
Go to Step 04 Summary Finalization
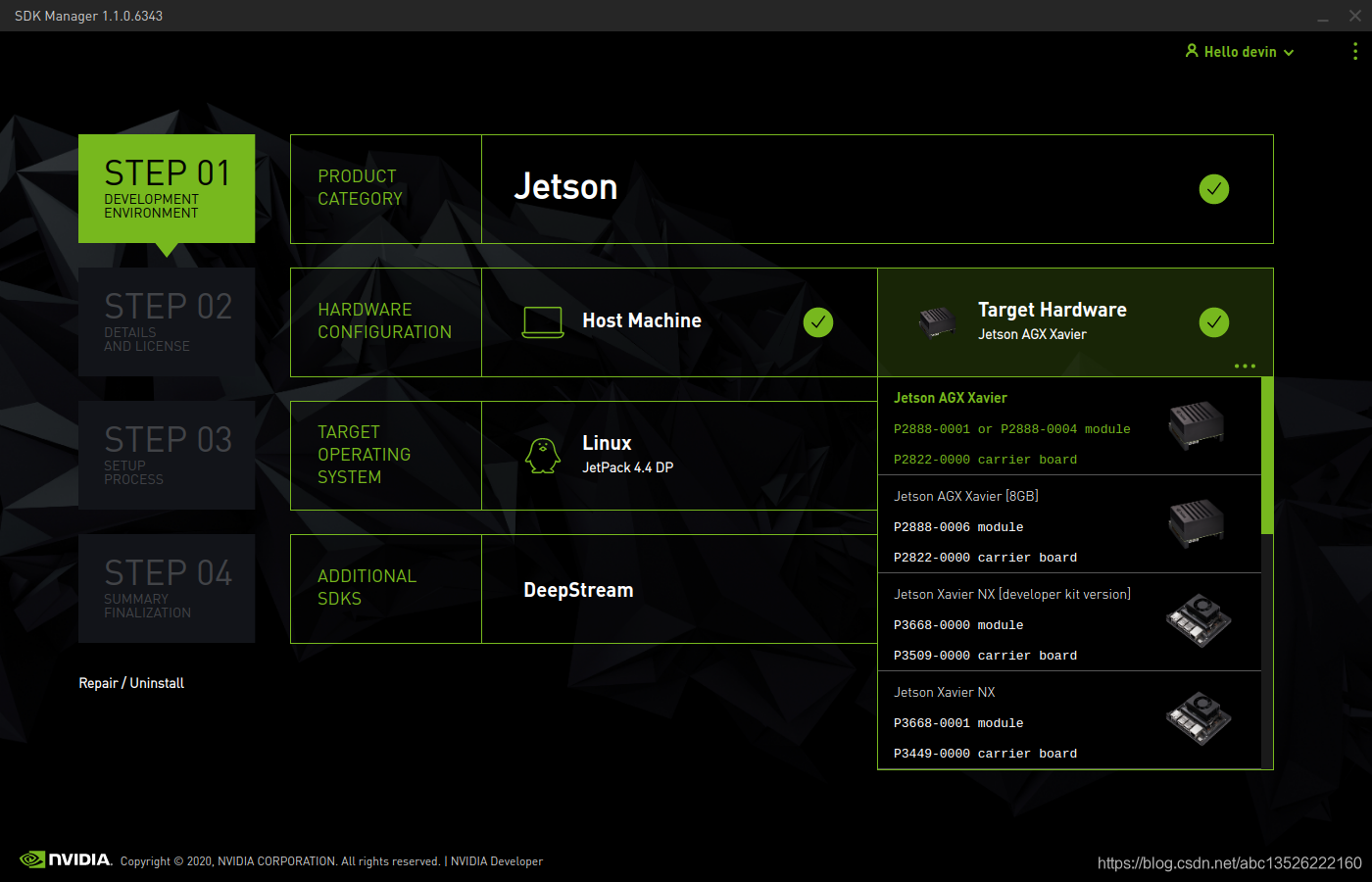pyautogui.click(x=167, y=589)
